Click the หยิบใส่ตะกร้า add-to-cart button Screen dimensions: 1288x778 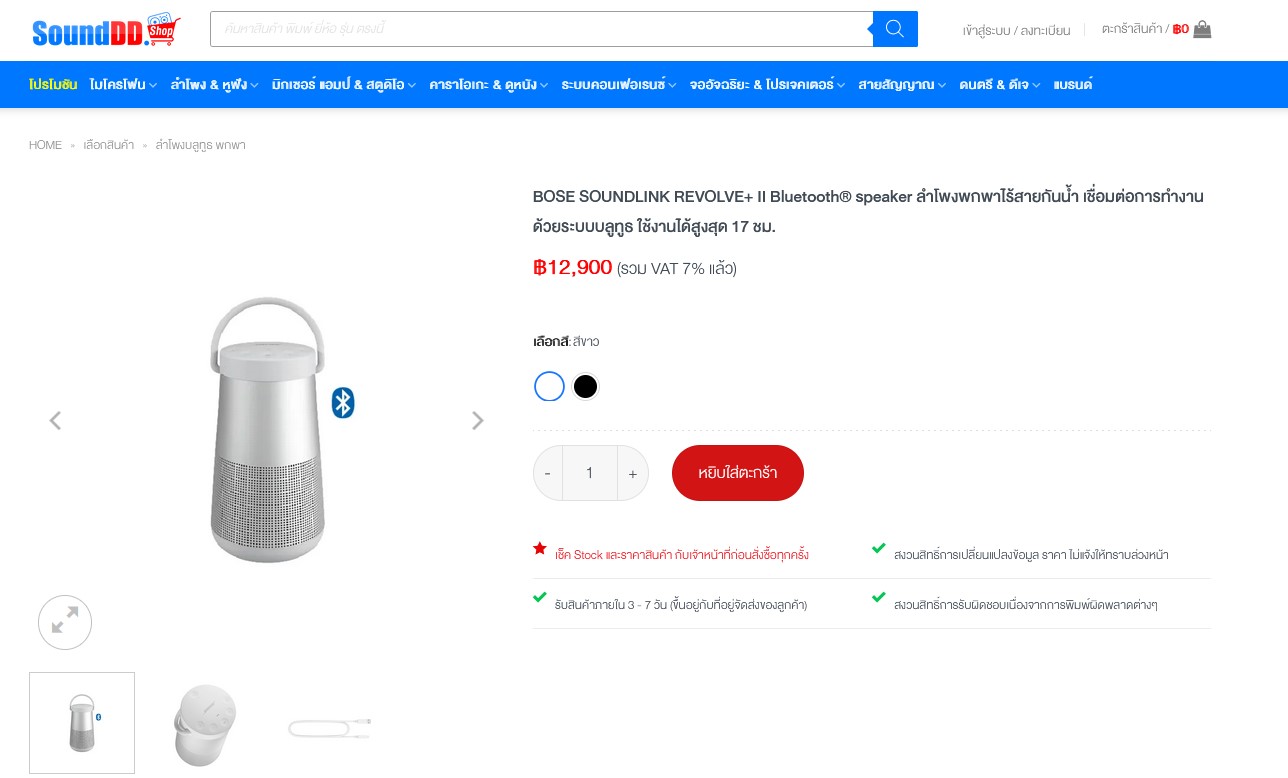tap(737, 473)
